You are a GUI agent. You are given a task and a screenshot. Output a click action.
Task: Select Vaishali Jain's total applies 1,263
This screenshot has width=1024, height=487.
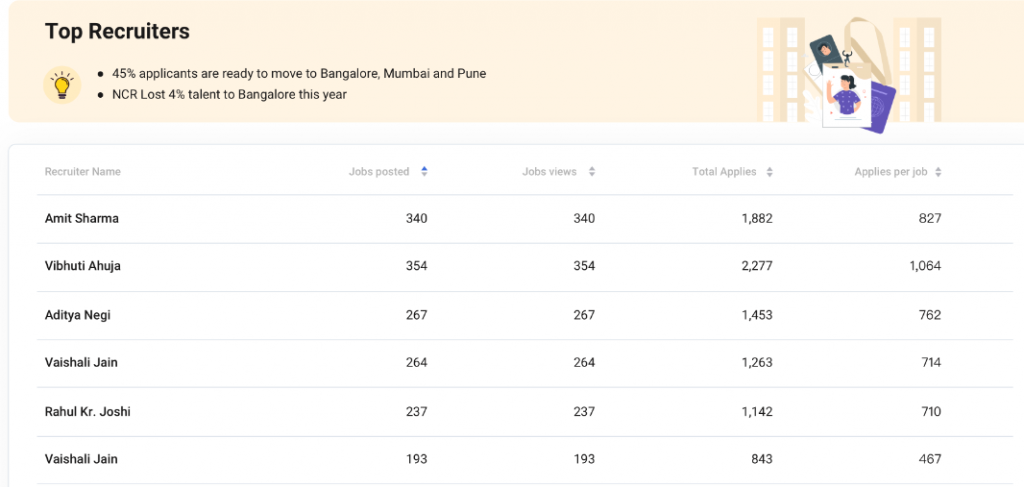pyautogui.click(x=757, y=362)
